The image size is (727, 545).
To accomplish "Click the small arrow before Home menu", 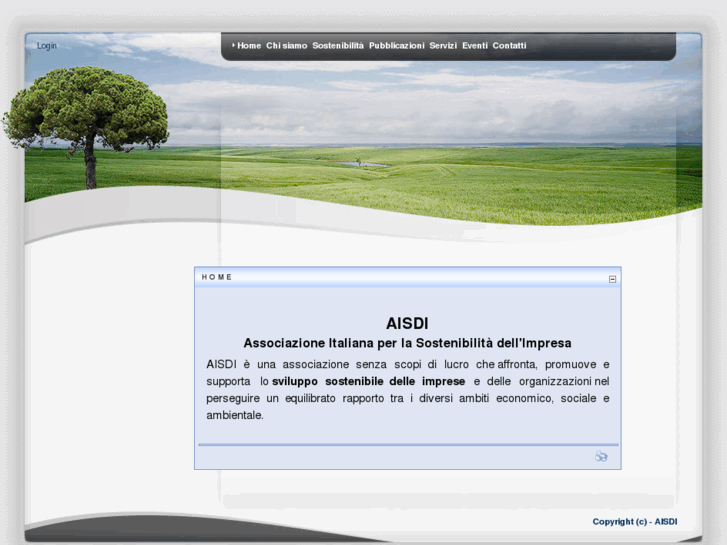I will [233, 45].
